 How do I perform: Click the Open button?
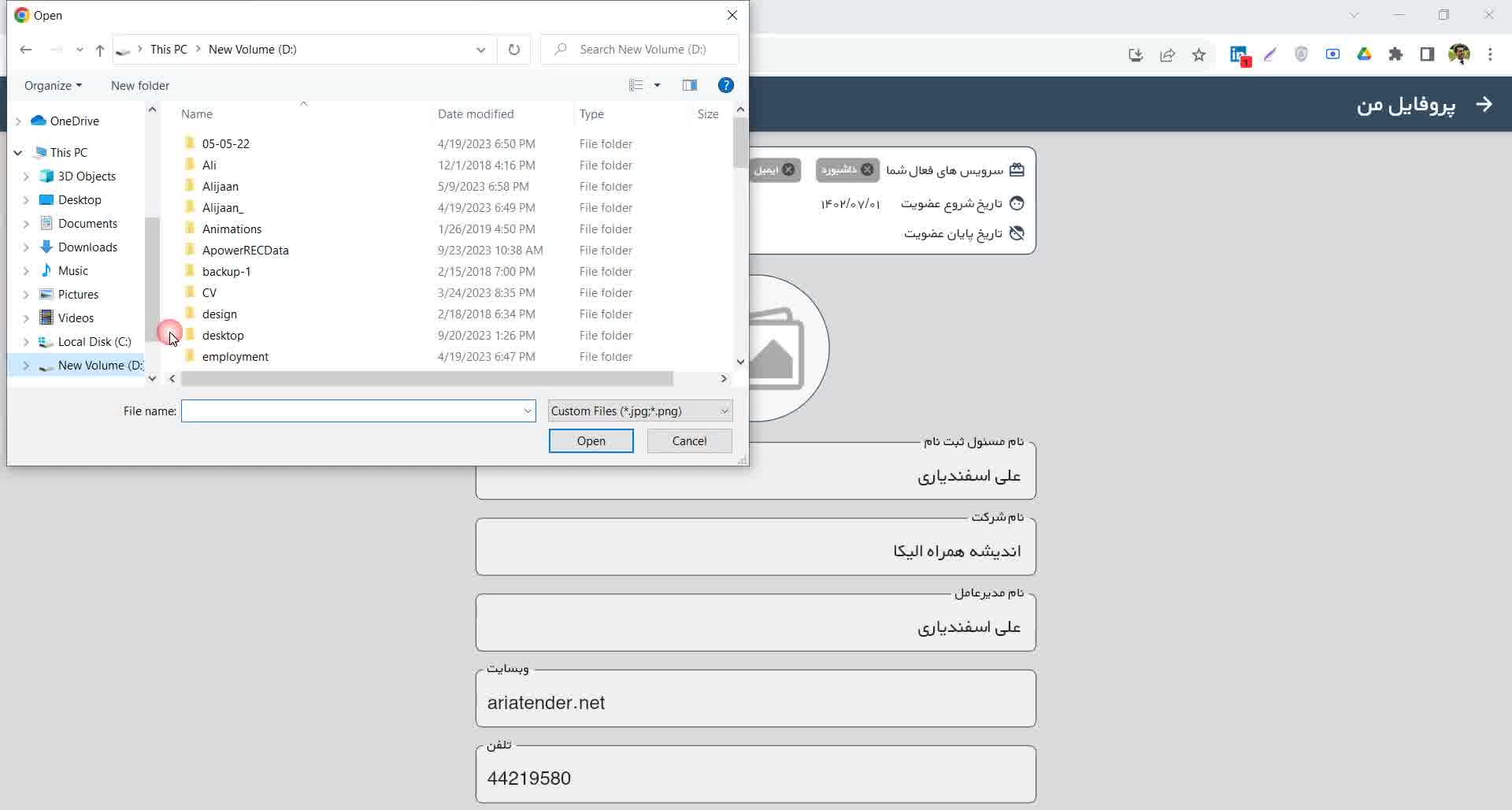591,441
